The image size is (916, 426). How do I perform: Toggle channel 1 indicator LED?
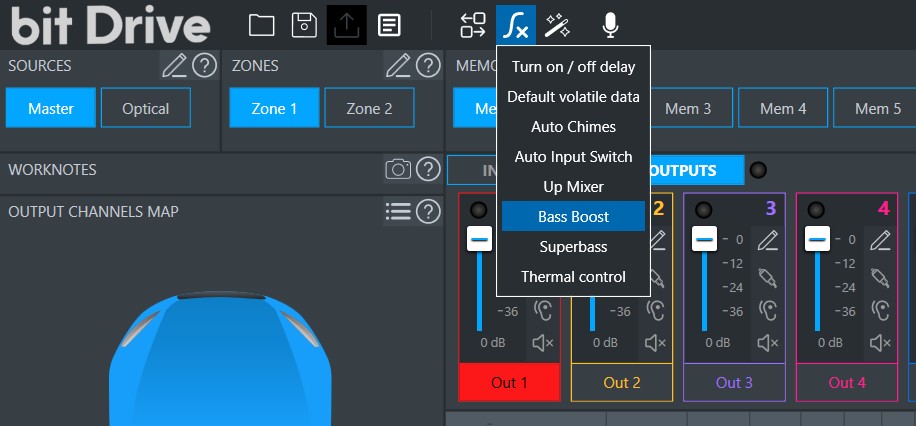coord(478,210)
